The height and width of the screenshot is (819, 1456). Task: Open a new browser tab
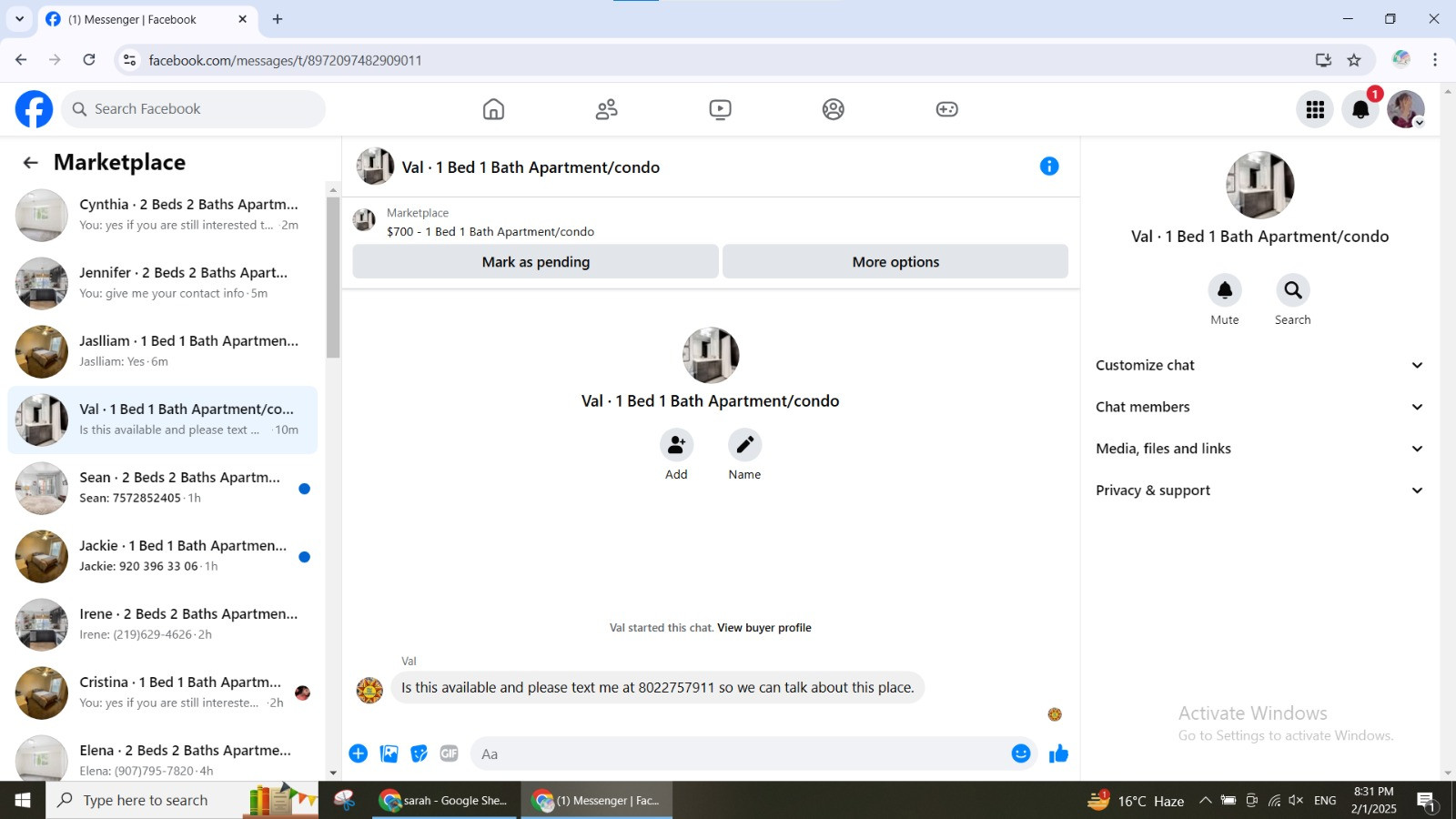[278, 19]
